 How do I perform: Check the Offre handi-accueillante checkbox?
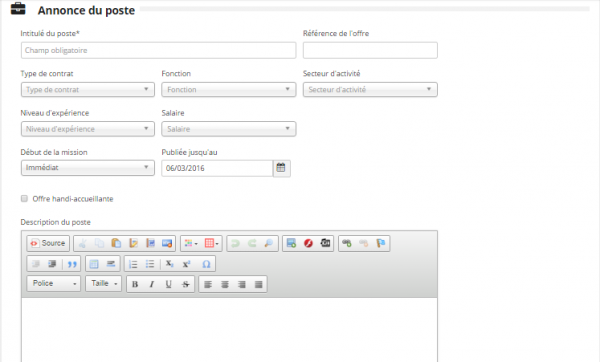pyautogui.click(x=24, y=199)
